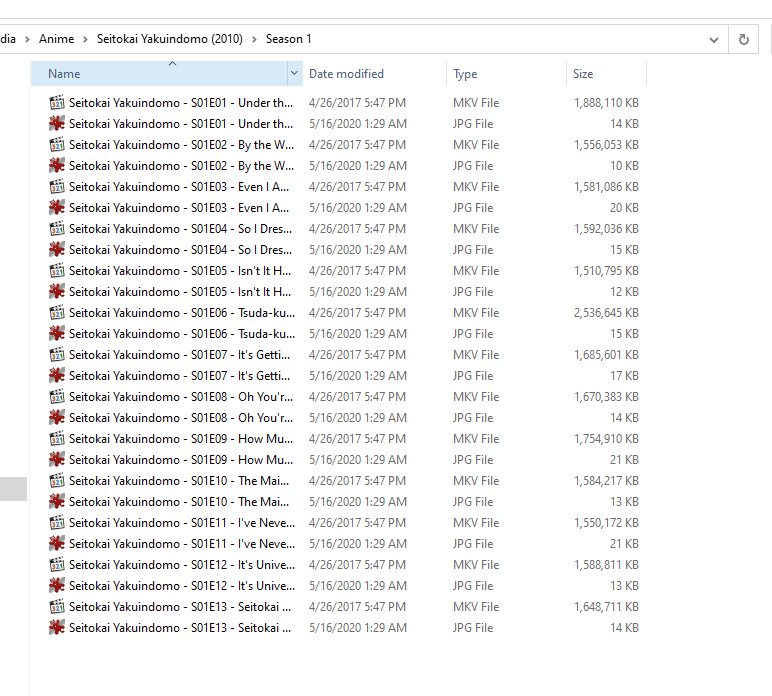Select S01E08 MKV name 'Oh You'r...'

(181, 397)
